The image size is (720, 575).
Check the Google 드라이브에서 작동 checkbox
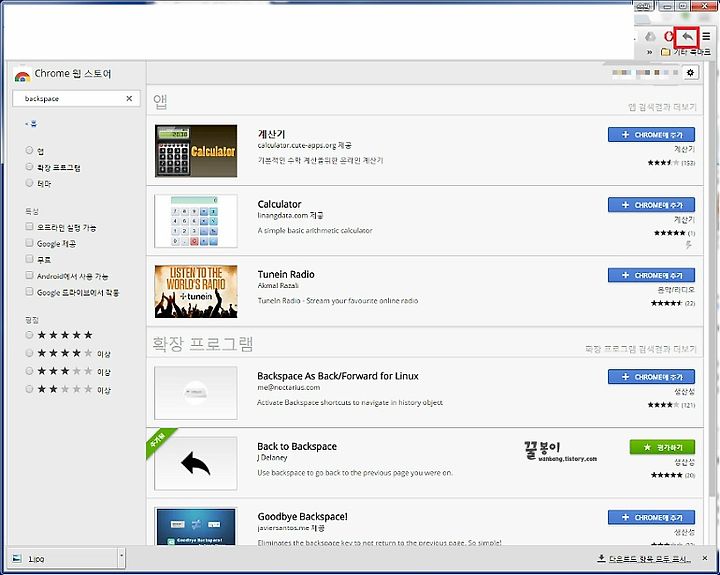[29, 292]
